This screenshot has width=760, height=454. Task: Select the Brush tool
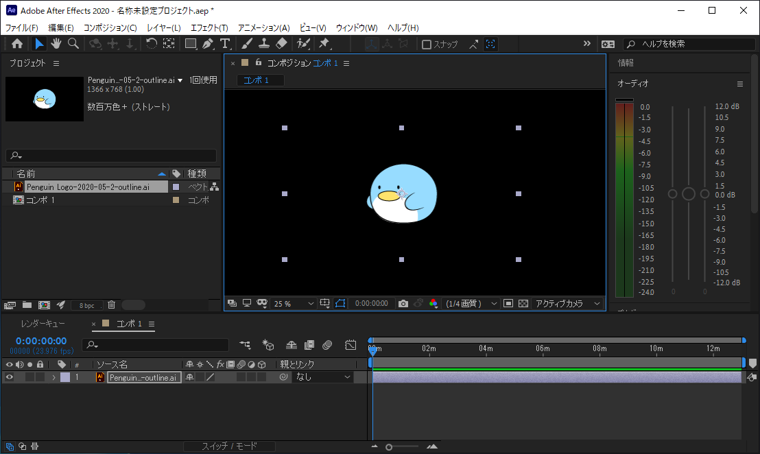point(247,44)
